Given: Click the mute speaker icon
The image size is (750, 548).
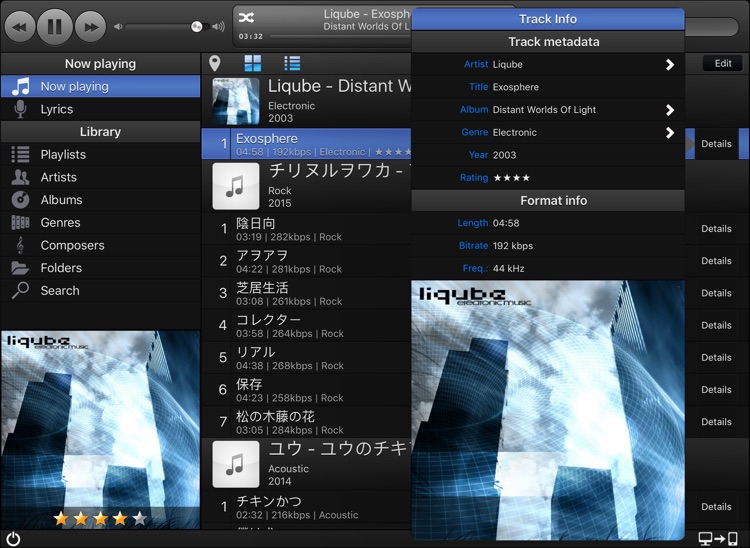Looking at the screenshot, I should pos(118,27).
